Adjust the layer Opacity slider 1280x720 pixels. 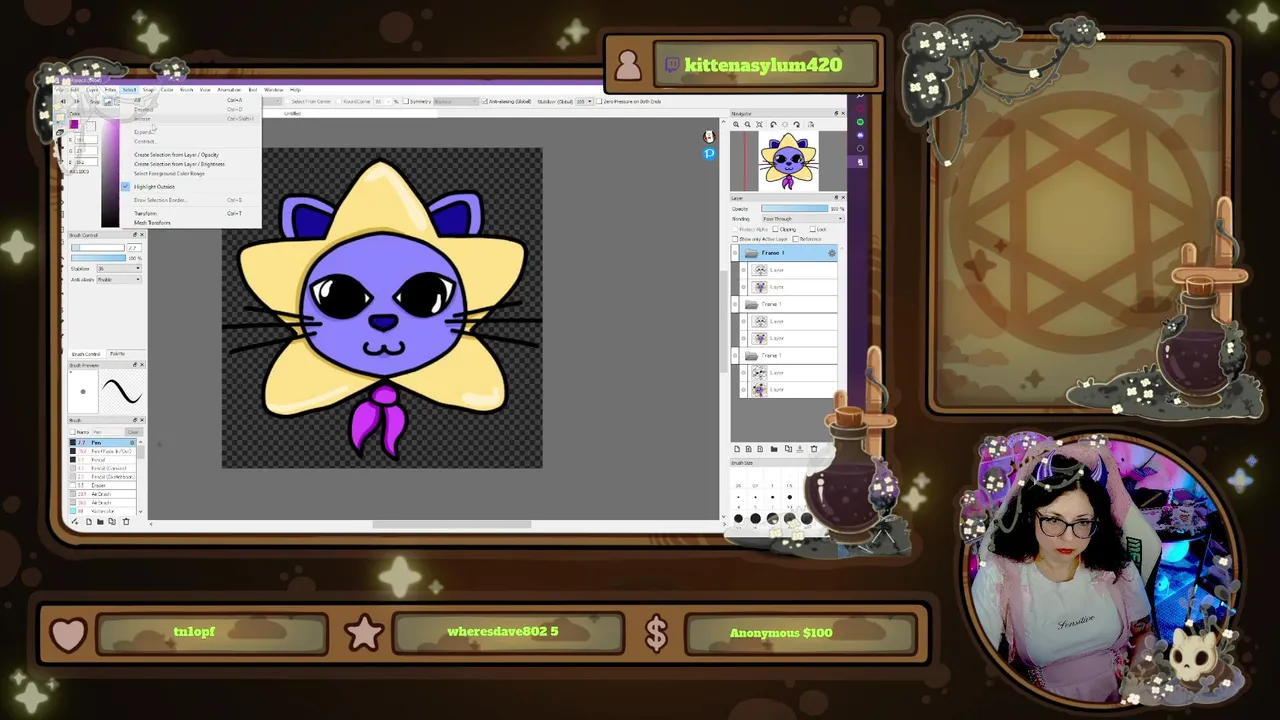[794, 208]
